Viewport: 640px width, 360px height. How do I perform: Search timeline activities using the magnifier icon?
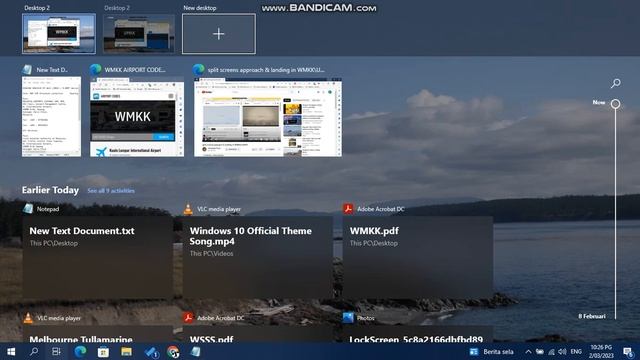click(x=615, y=83)
